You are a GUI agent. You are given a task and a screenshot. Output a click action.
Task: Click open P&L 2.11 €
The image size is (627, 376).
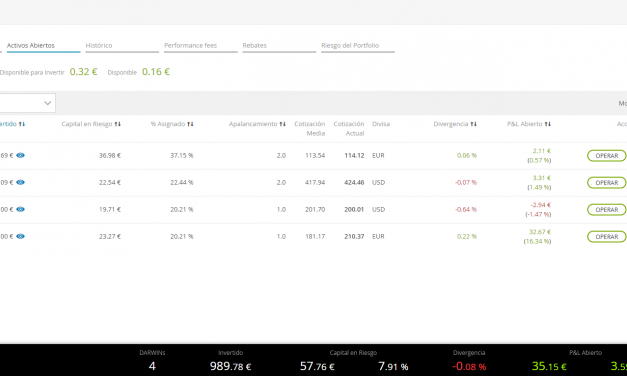[542, 151]
